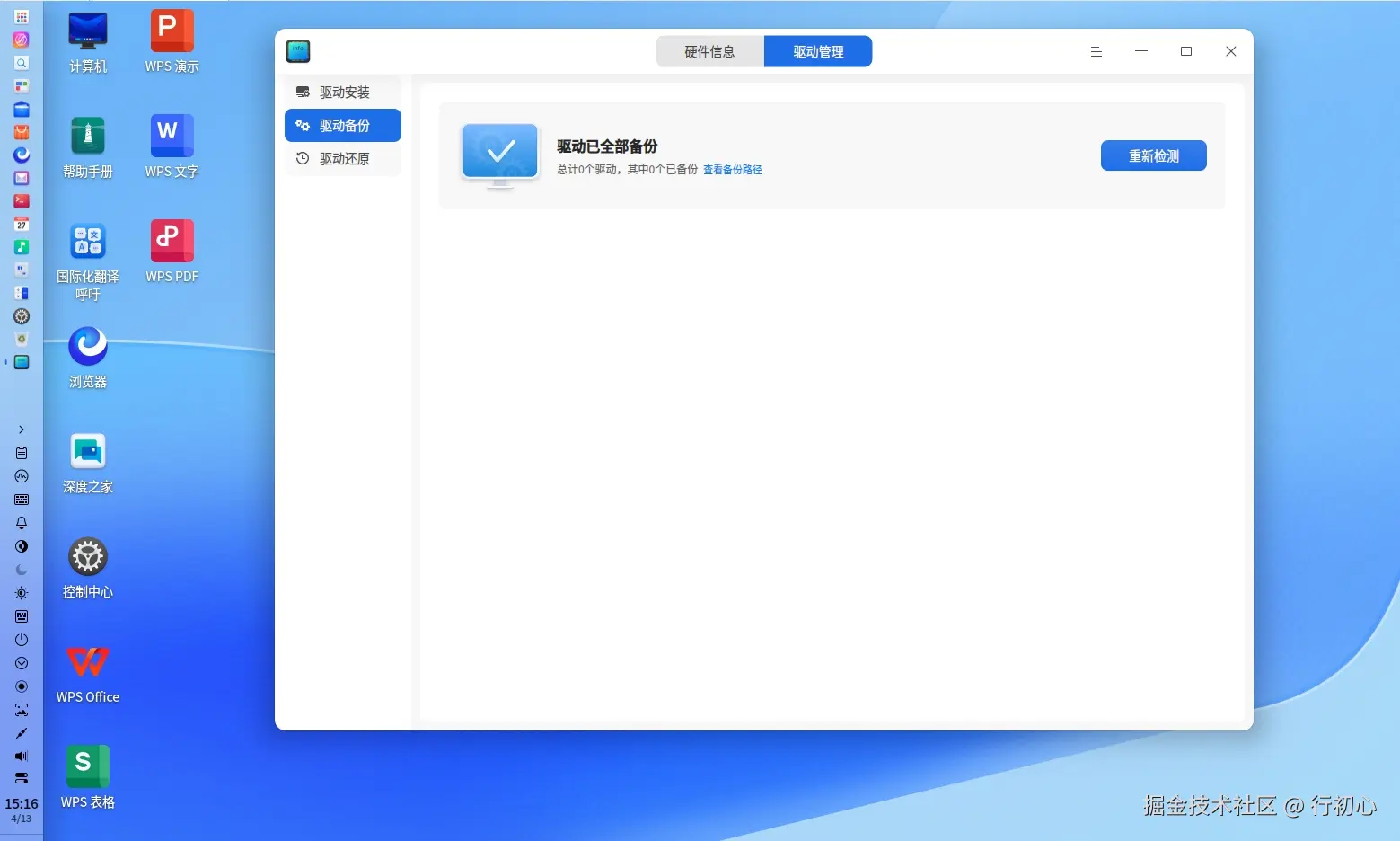Expand the tray with the chevron arrow
The width and height of the screenshot is (1400, 841).
[22, 429]
